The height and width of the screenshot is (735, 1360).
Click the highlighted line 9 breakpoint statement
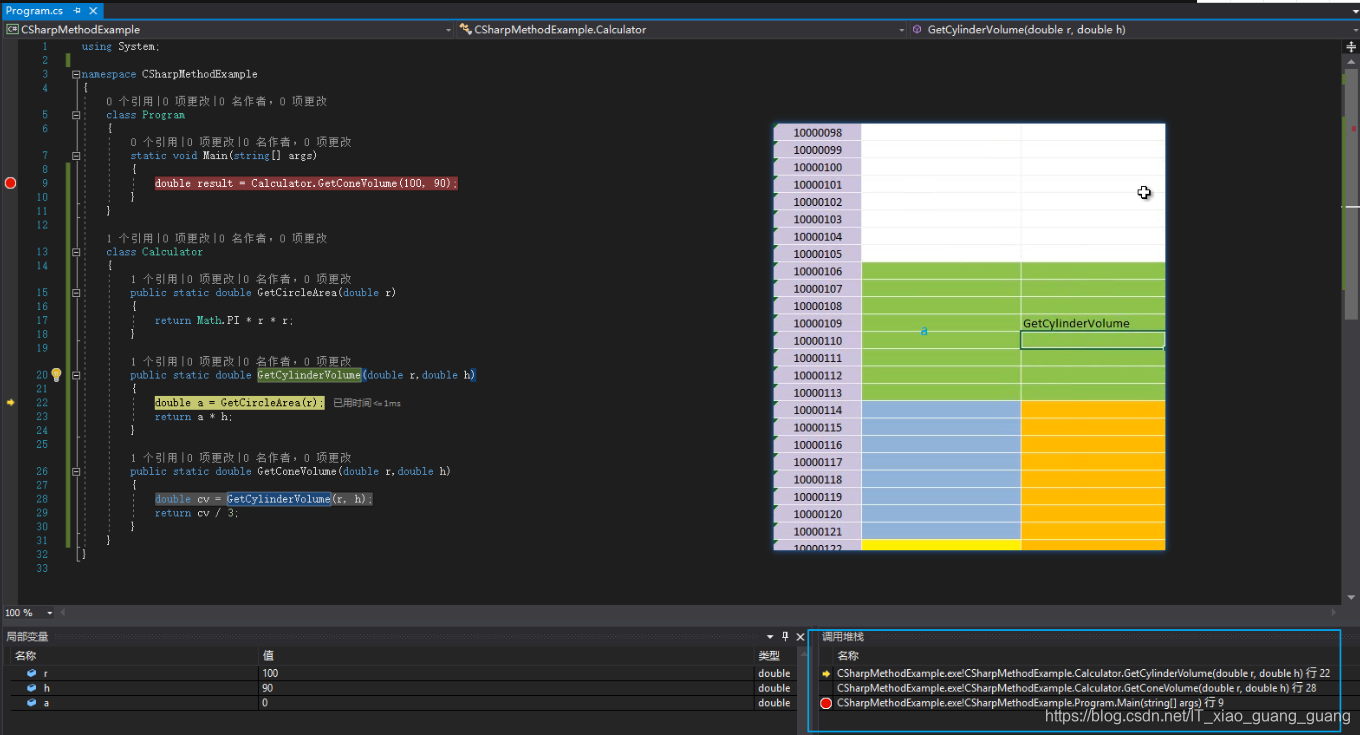306,183
